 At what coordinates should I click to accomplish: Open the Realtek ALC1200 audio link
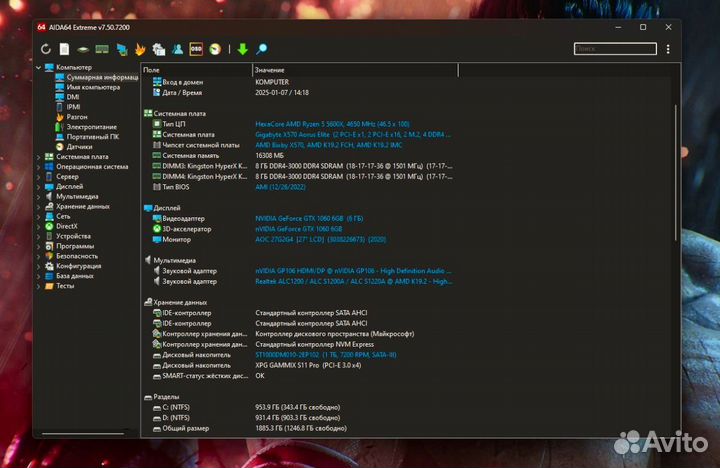point(354,282)
